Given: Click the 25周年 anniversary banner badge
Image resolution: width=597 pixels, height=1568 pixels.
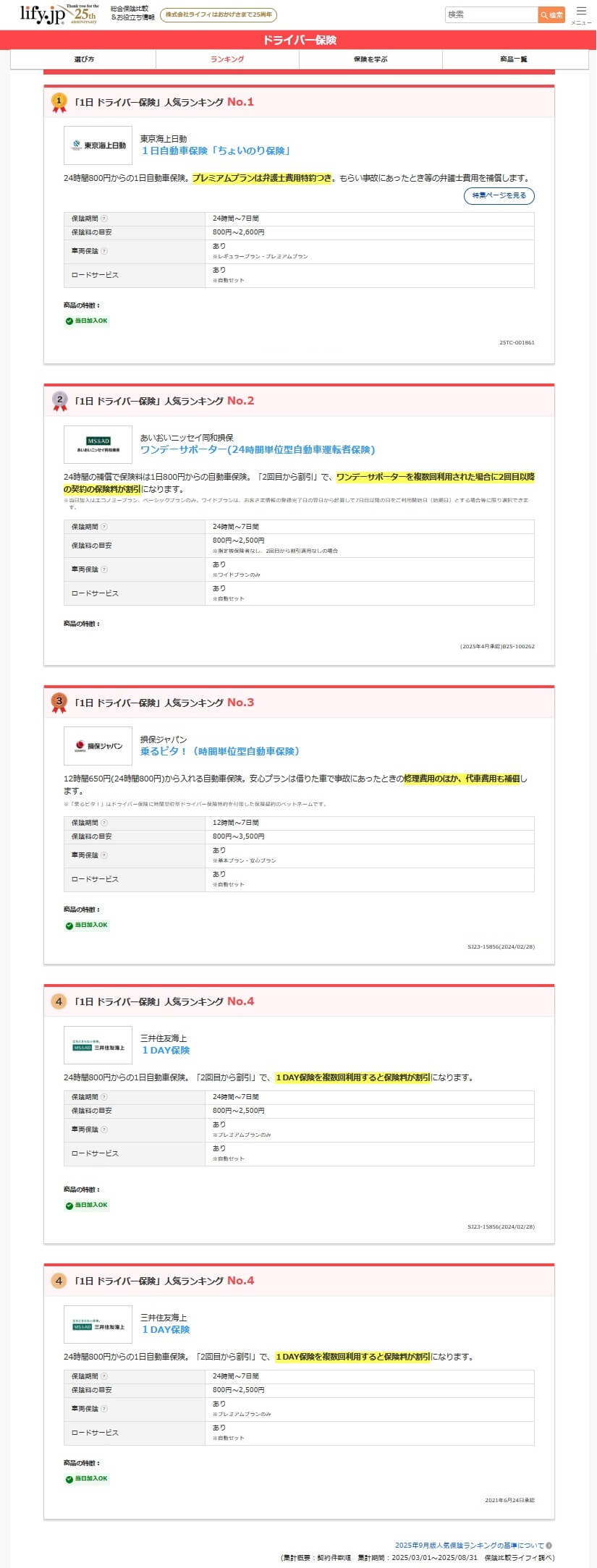Looking at the screenshot, I should point(218,15).
